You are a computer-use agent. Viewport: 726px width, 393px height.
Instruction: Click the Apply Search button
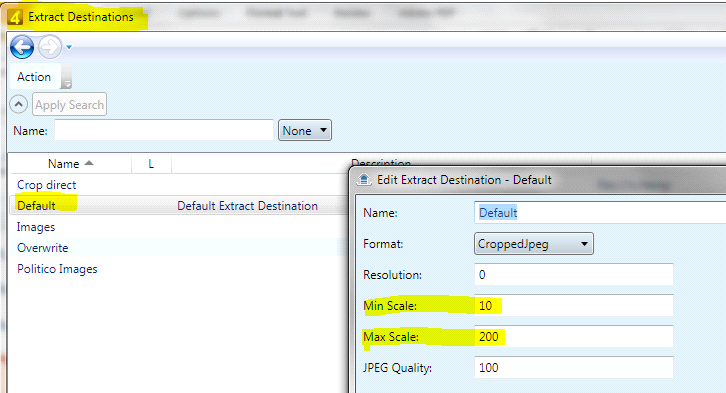click(69, 105)
